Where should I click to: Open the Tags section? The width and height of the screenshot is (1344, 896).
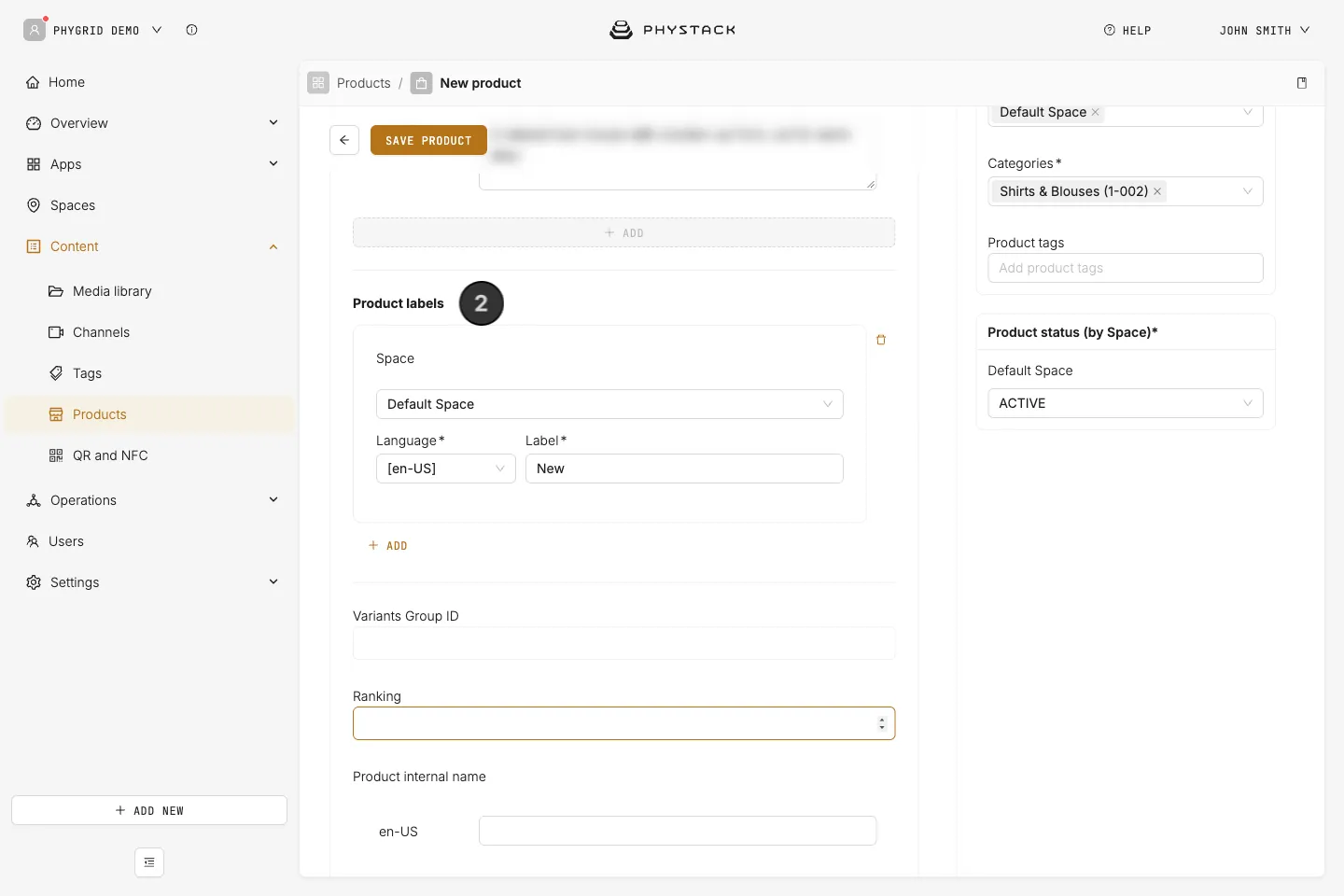[x=87, y=373]
